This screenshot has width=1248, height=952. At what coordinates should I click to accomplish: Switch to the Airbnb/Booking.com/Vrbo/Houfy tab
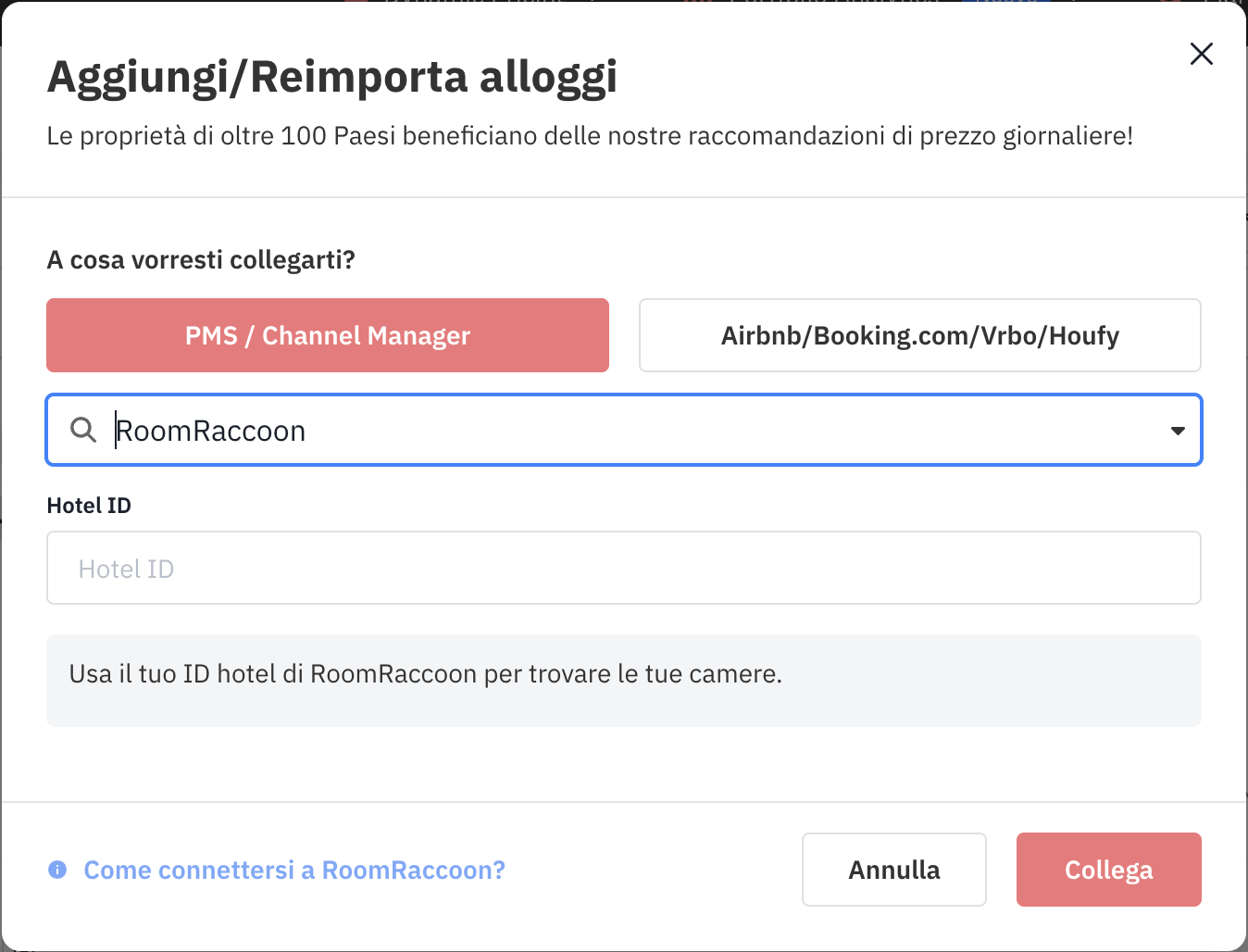pos(919,335)
